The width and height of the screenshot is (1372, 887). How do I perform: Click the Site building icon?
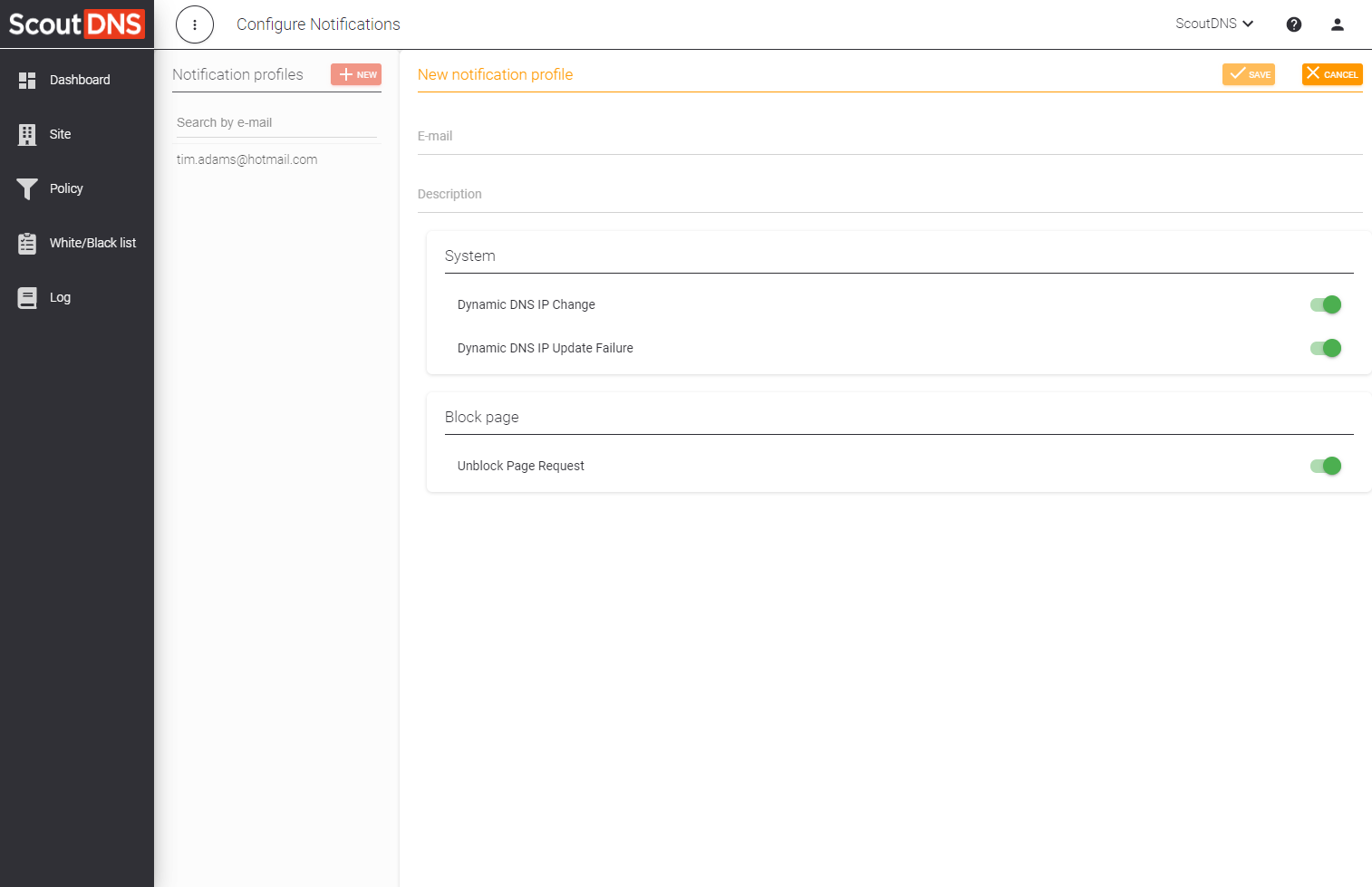tap(27, 134)
